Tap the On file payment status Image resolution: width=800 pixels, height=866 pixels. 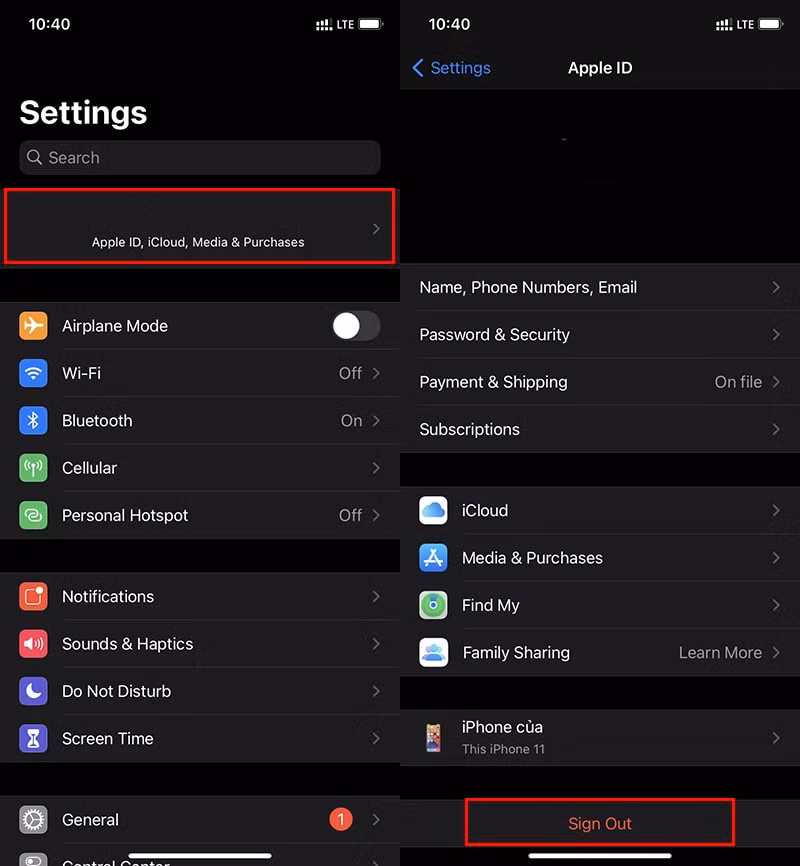738,382
